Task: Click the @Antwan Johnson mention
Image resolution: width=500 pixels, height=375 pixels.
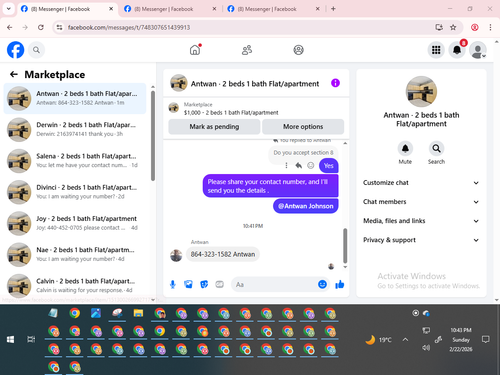Action: 306,206
